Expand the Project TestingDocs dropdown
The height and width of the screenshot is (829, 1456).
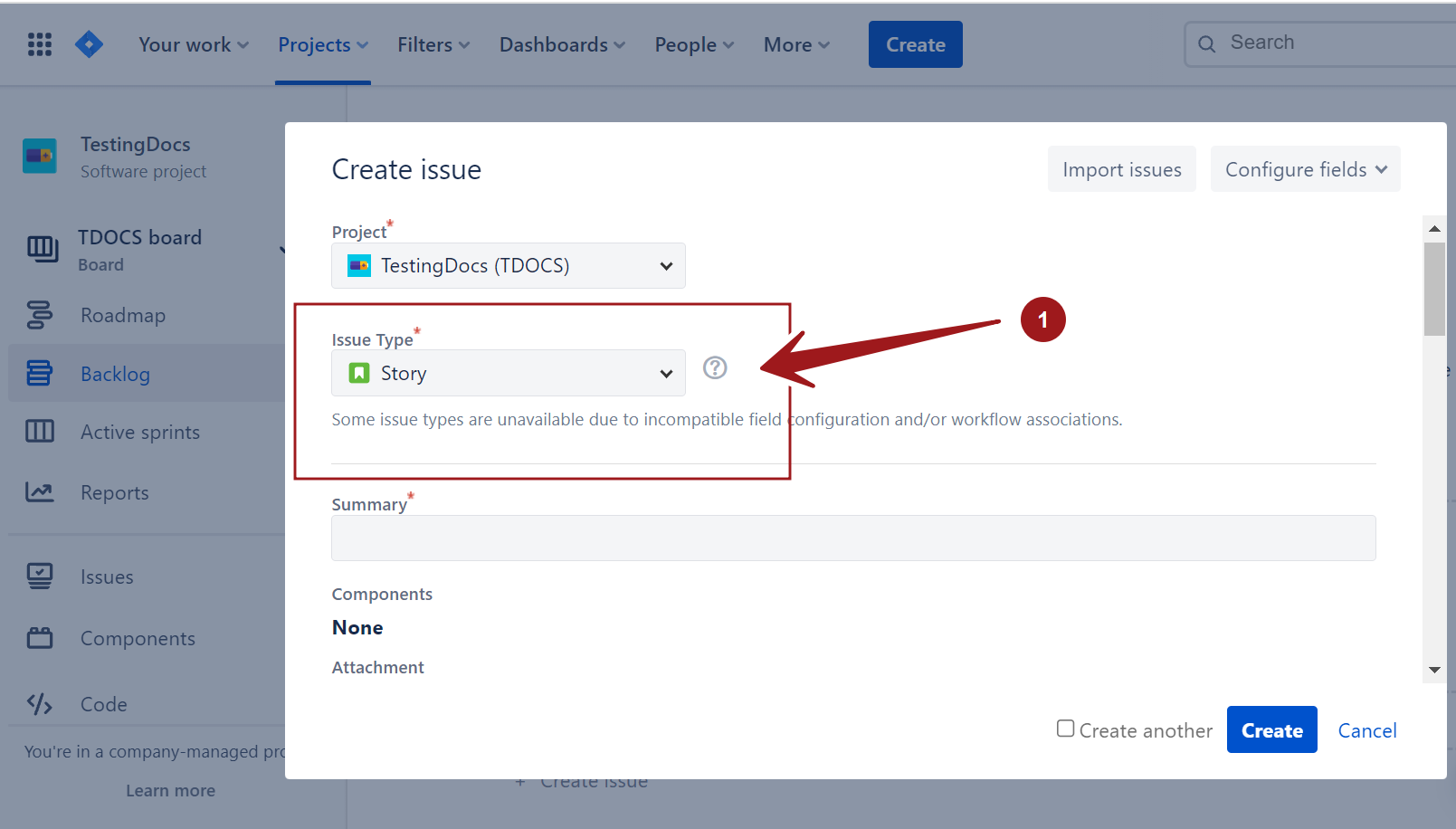pyautogui.click(x=508, y=266)
